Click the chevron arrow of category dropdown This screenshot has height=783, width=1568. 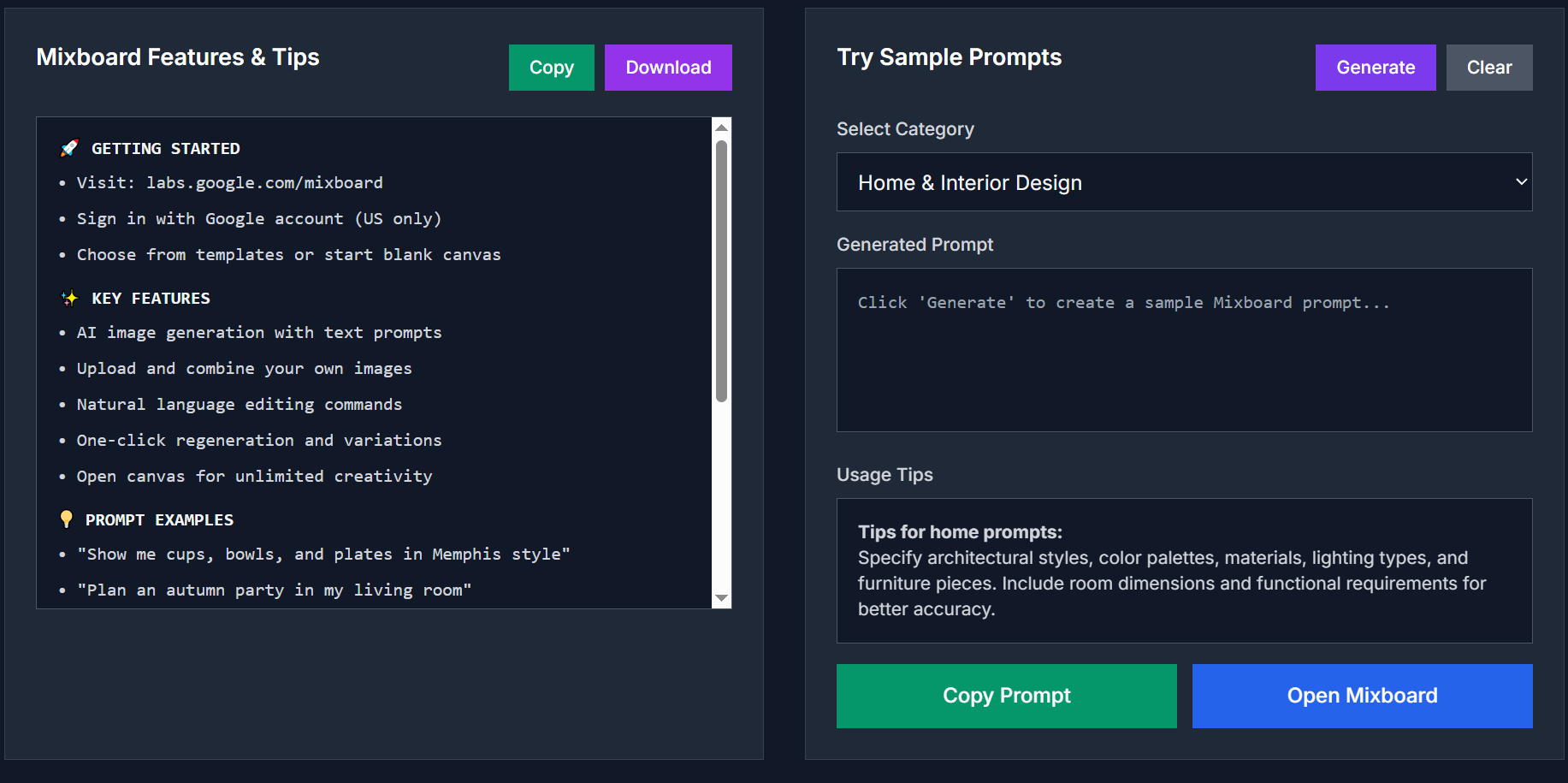(x=1521, y=181)
